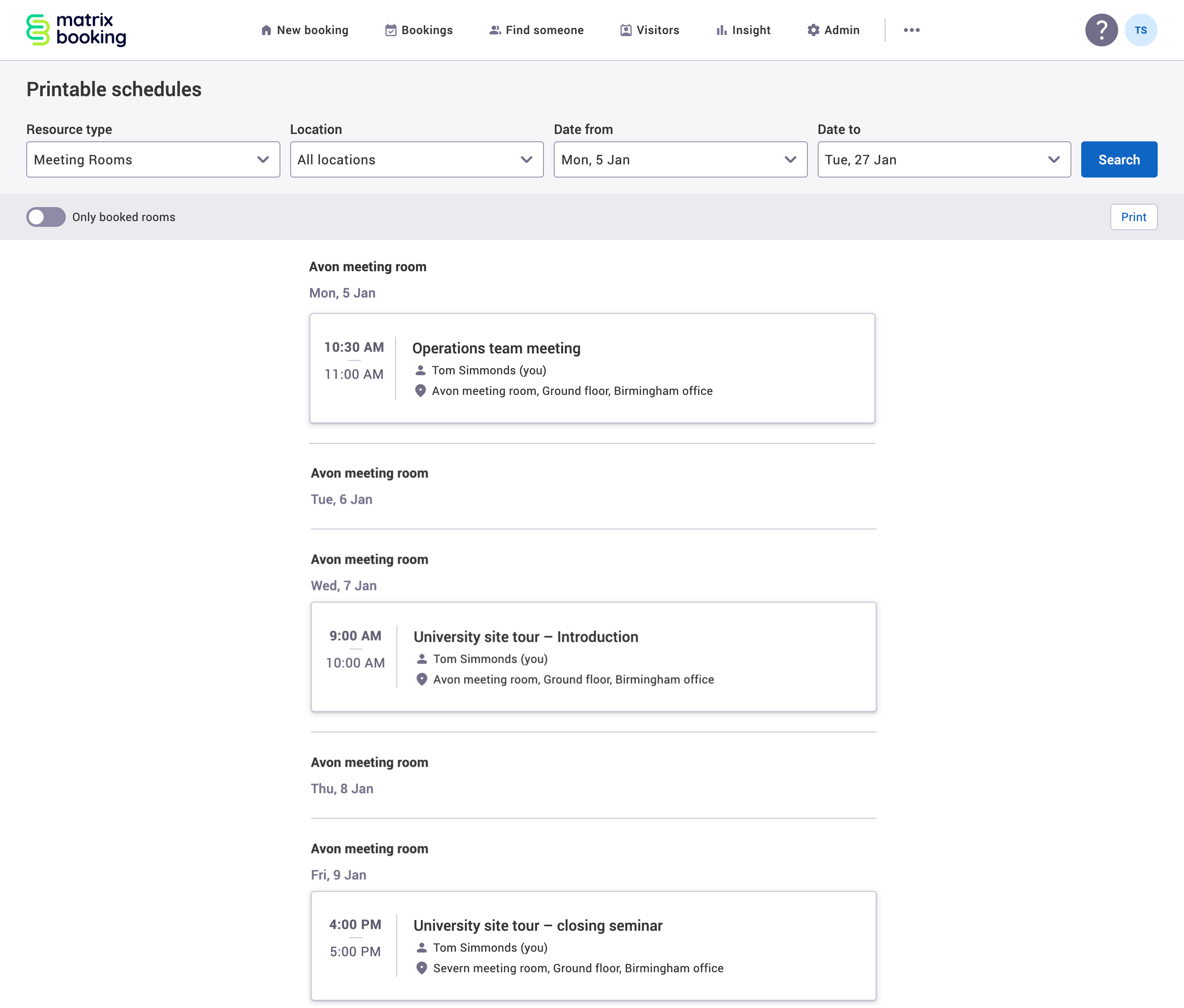
Task: Click the Print button
Action: pos(1133,217)
